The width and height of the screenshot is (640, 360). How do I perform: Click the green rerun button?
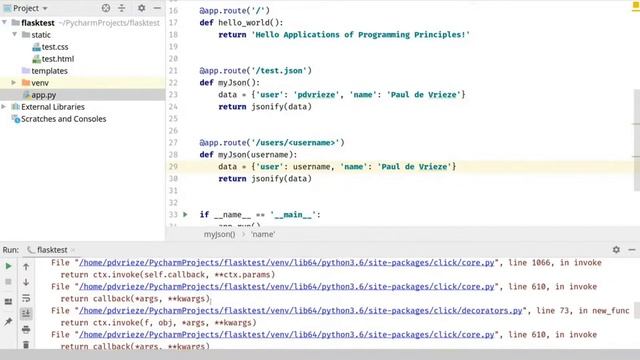8,266
